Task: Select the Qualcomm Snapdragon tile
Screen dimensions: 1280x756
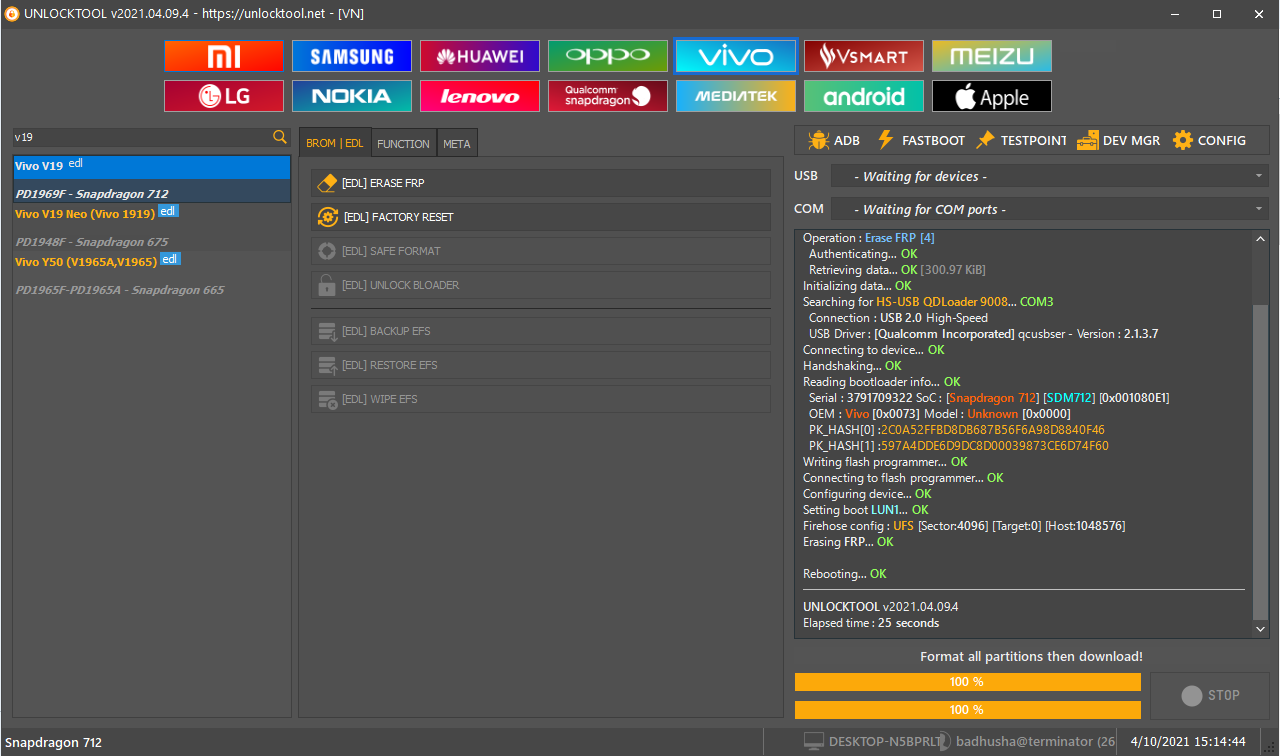Action: pos(608,96)
